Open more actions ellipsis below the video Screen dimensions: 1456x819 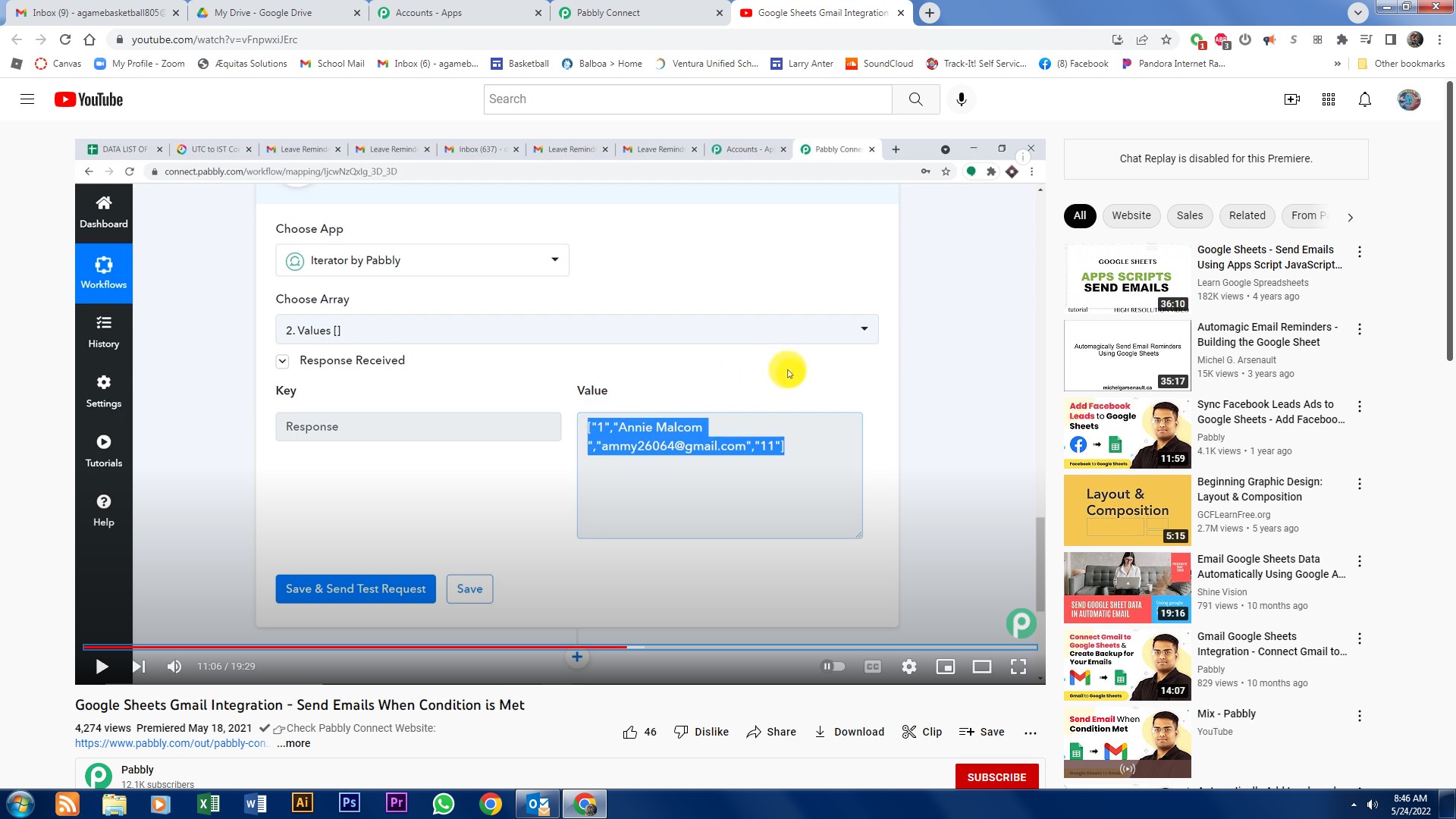[1030, 733]
